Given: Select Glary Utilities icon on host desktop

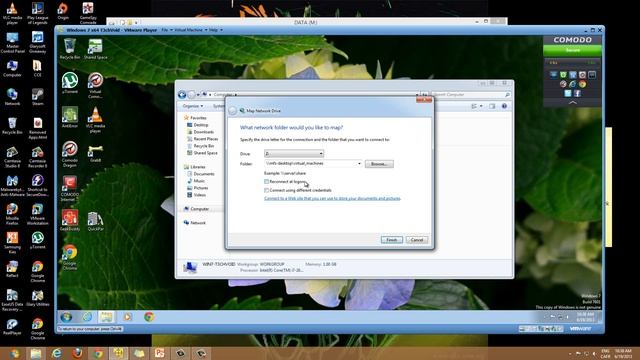Looking at the screenshot, I should coord(37,298).
